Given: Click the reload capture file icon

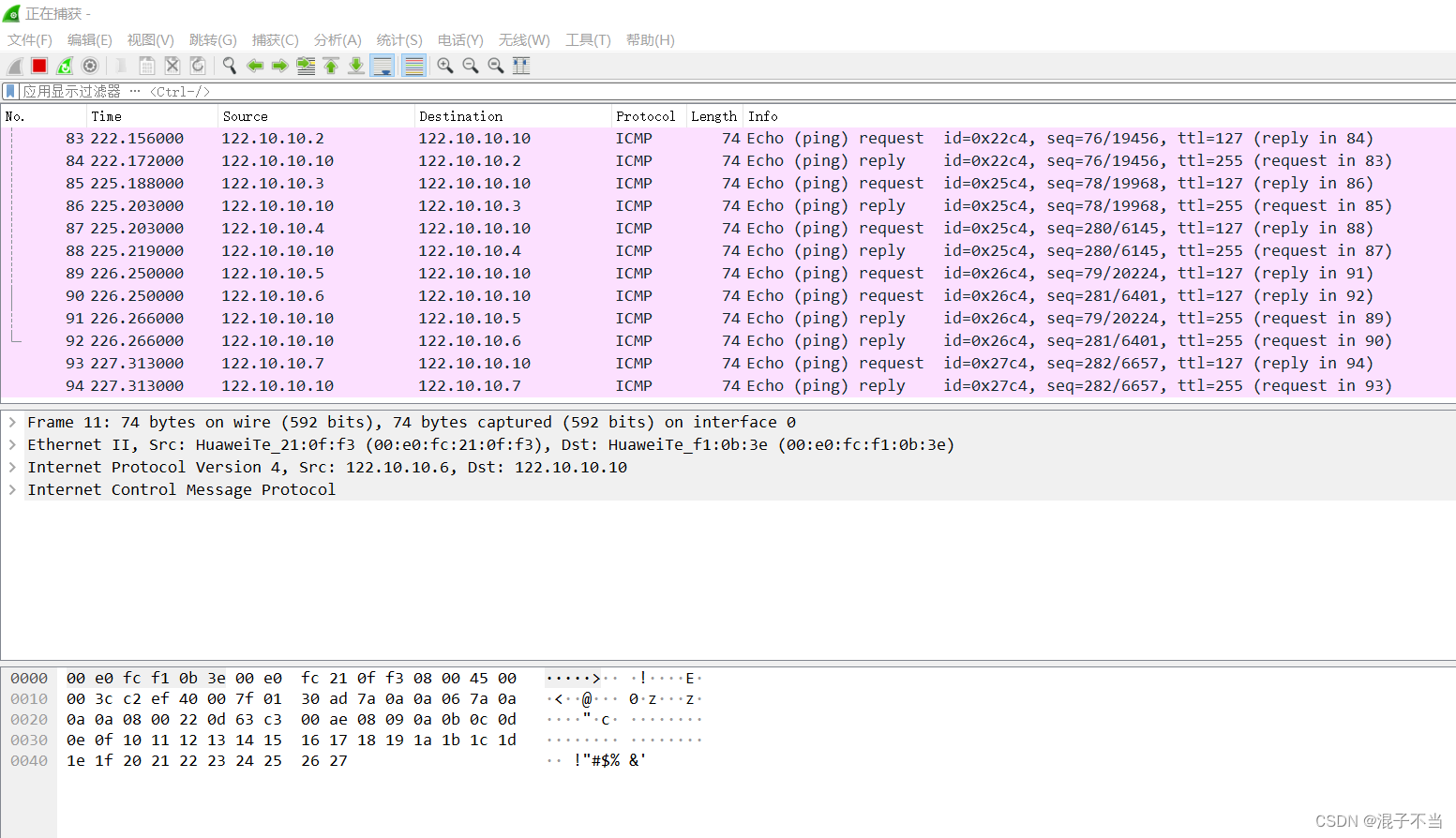Looking at the screenshot, I should pos(198,66).
